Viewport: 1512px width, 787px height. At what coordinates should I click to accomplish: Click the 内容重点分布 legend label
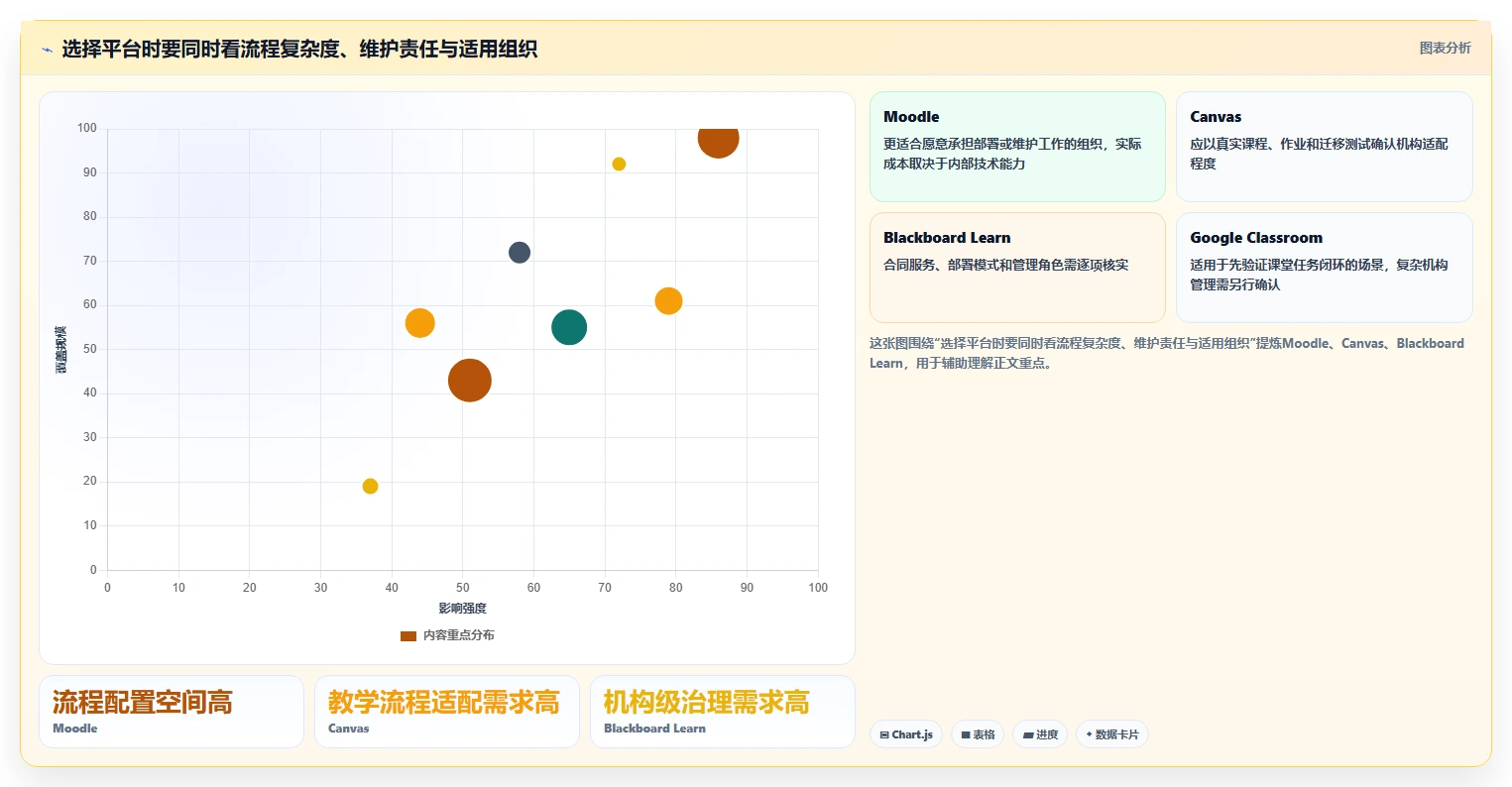(x=459, y=635)
